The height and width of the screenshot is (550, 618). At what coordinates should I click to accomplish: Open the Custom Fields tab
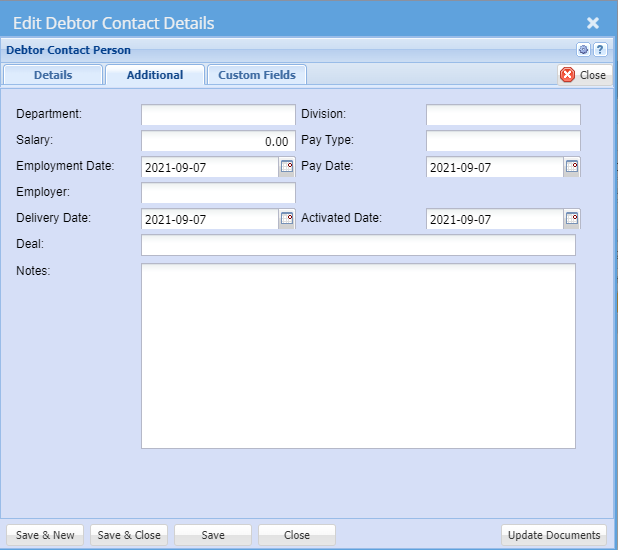[x=258, y=75]
